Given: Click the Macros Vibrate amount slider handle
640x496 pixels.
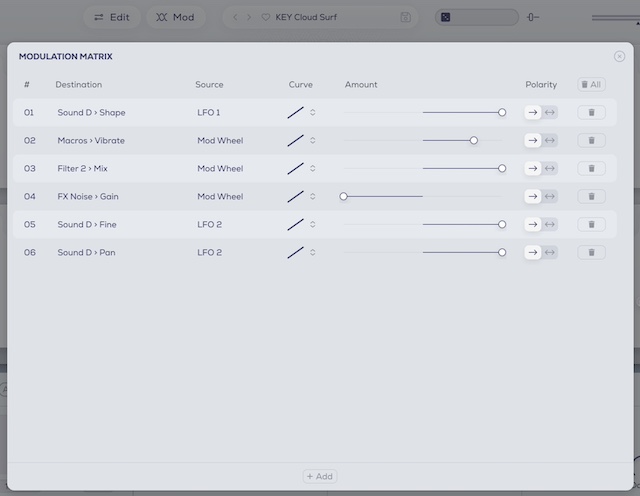Looking at the screenshot, I should point(474,141).
